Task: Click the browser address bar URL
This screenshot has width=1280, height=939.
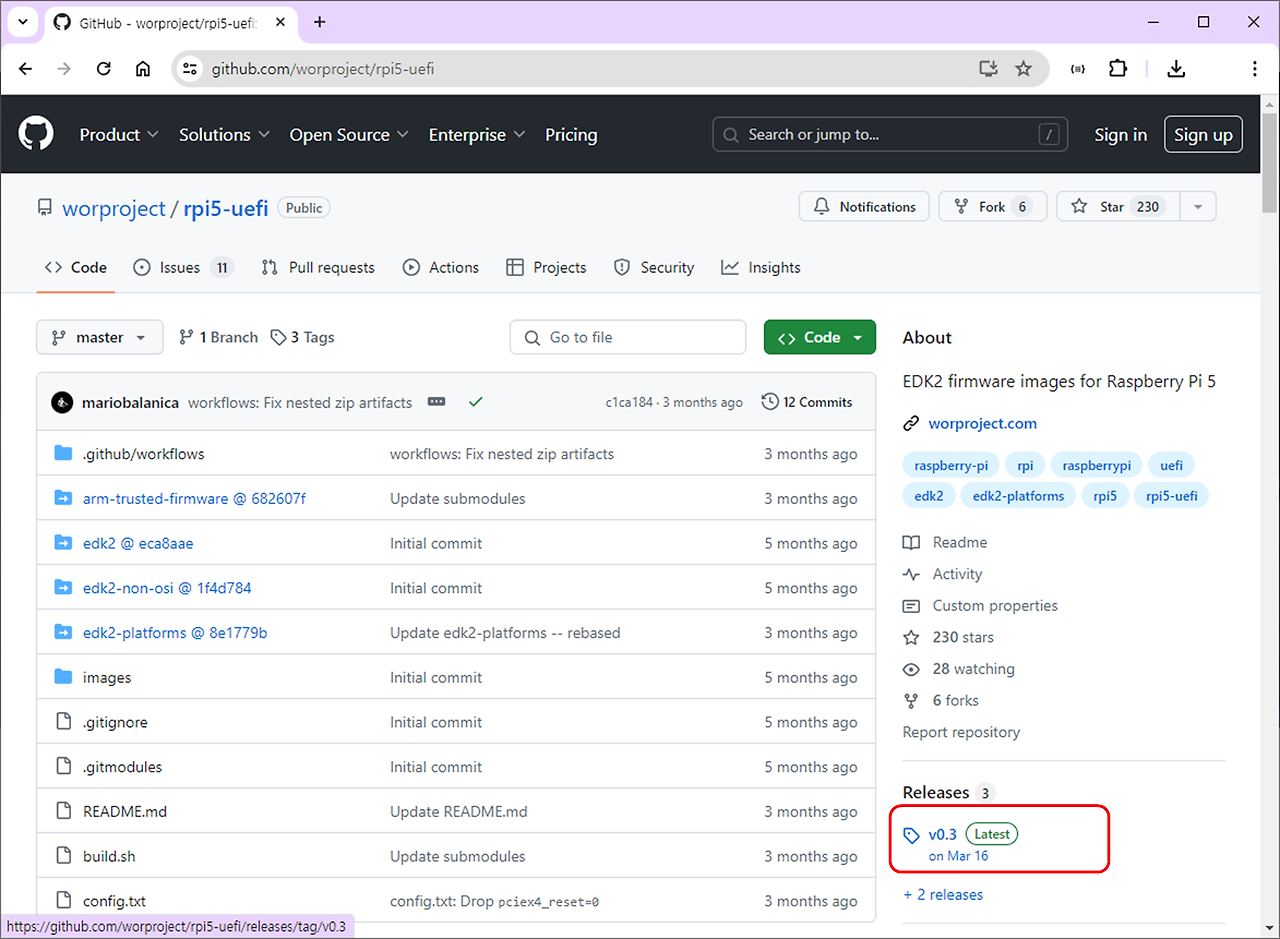Action: [x=322, y=69]
